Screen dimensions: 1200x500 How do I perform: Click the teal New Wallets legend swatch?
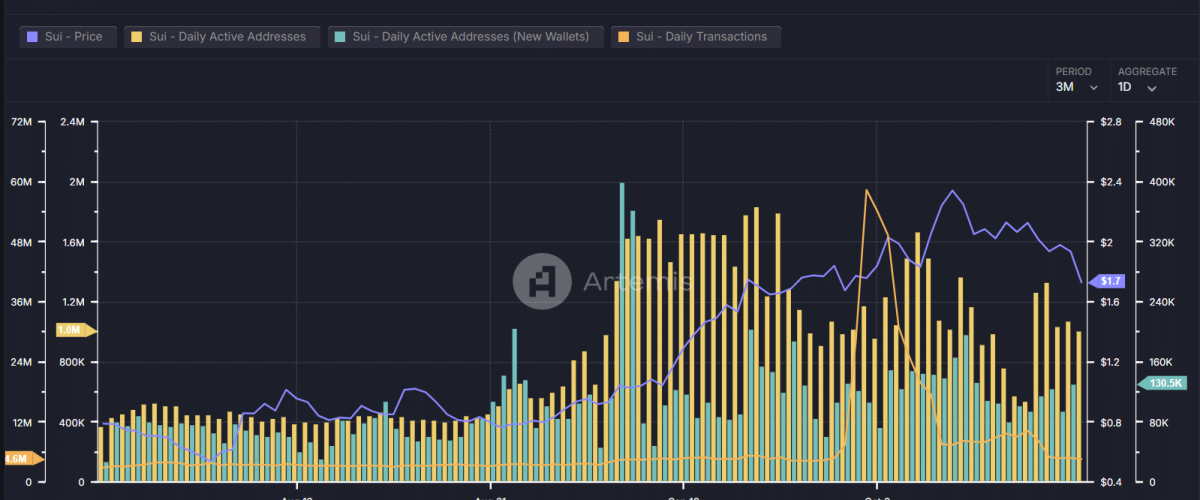[341, 37]
